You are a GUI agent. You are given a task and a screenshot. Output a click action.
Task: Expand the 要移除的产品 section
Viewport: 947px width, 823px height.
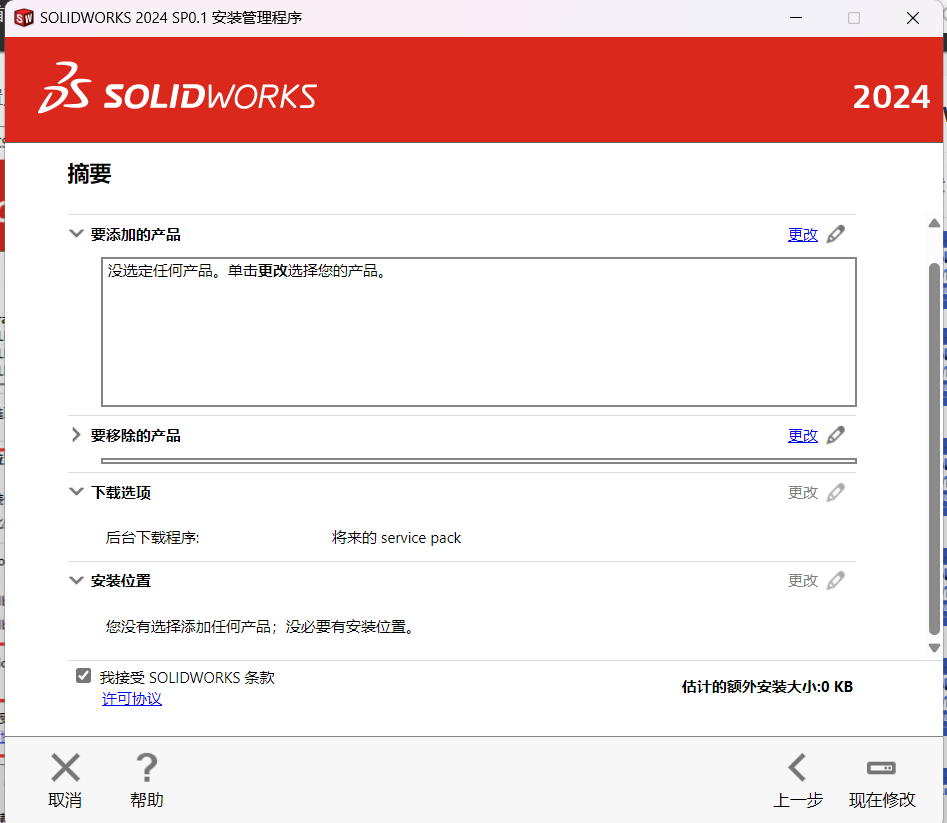pos(76,435)
